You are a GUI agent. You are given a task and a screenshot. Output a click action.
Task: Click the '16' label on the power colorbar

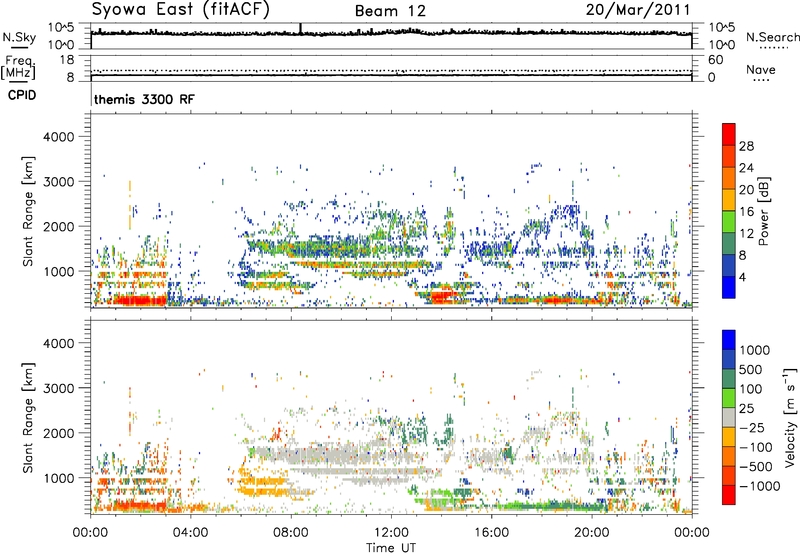(746, 212)
